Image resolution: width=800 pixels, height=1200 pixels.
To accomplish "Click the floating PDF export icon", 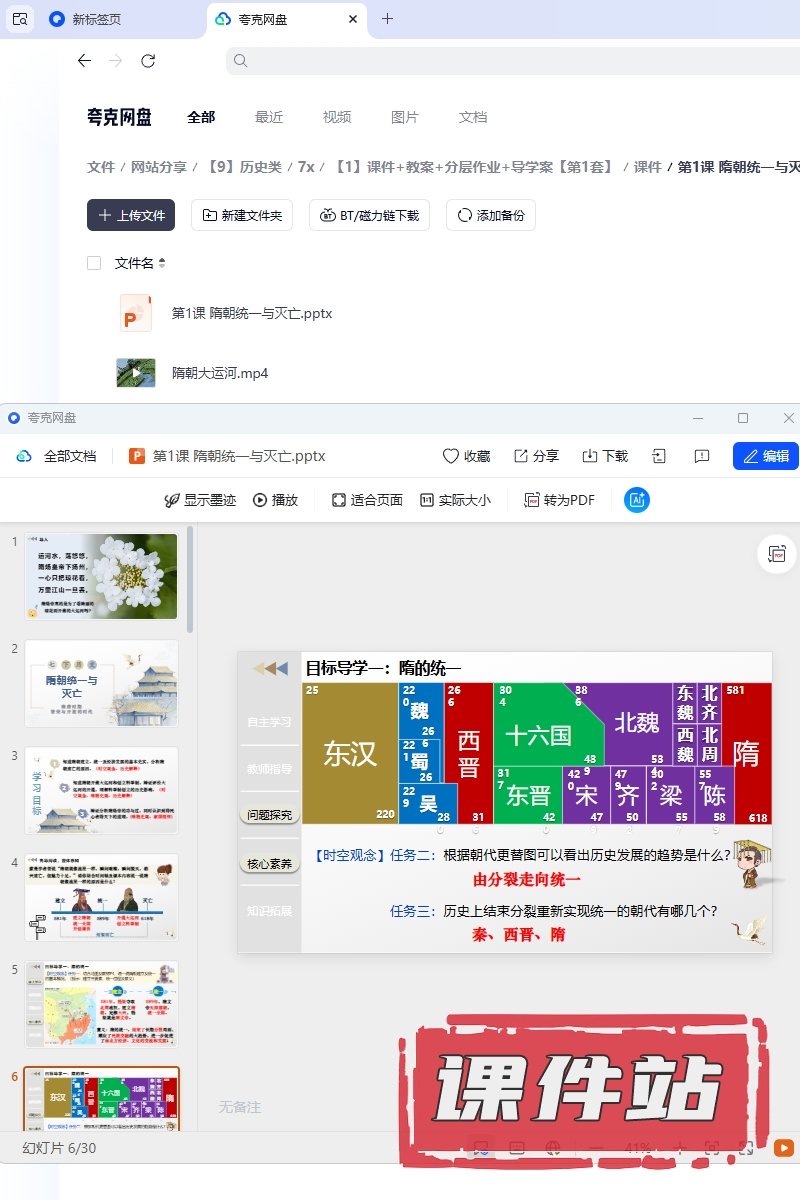I will click(776, 553).
